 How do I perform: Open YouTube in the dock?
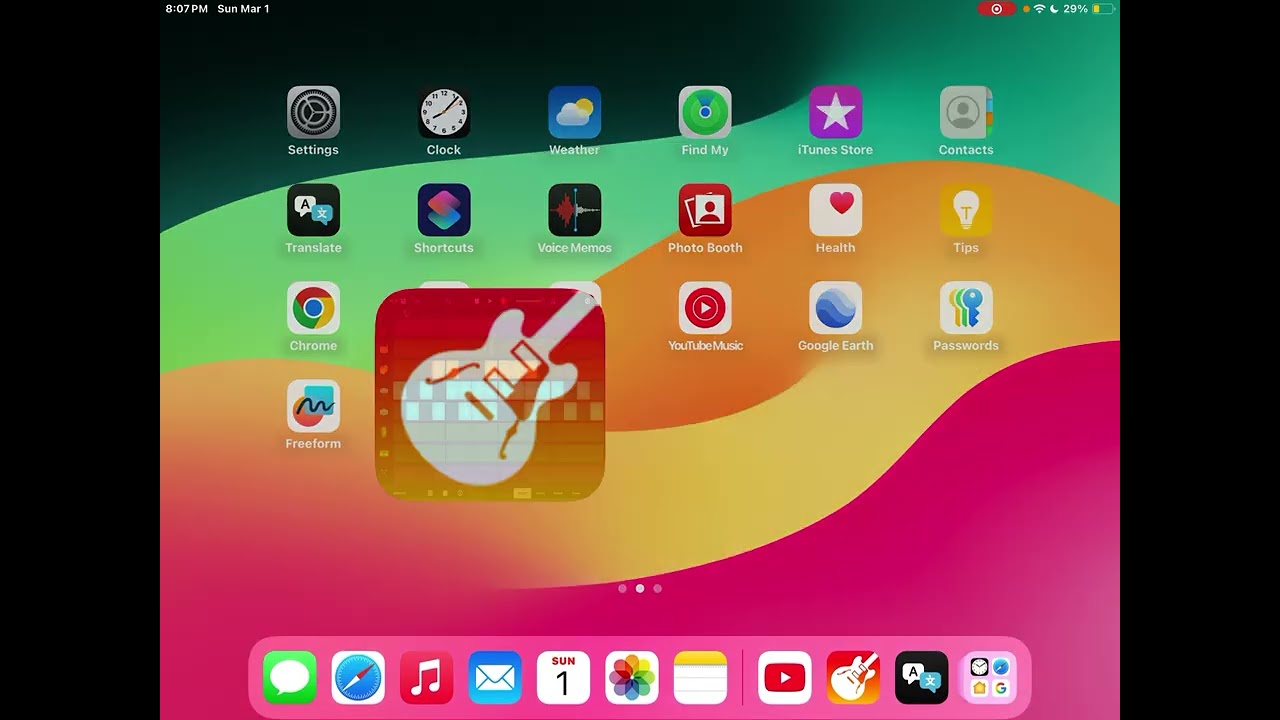point(785,678)
